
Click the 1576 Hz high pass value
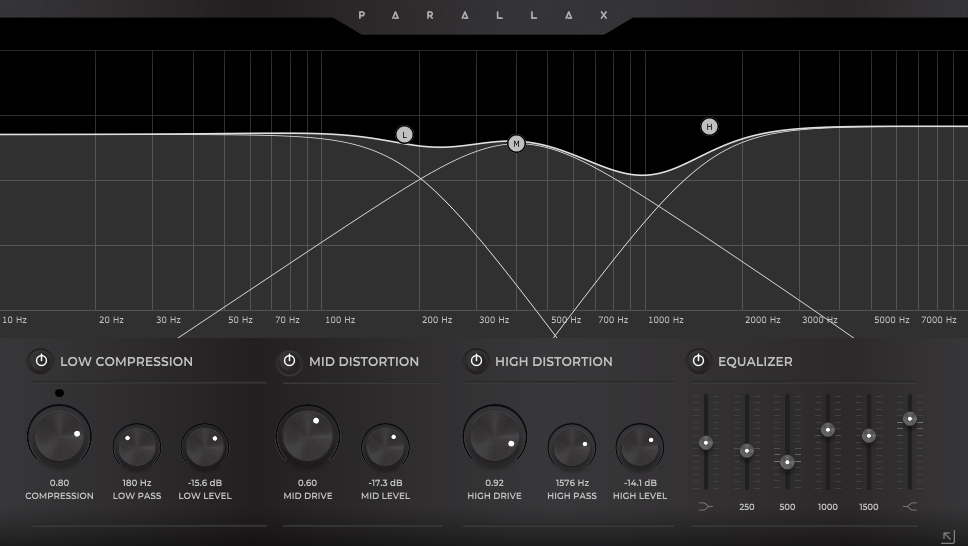tap(571, 483)
